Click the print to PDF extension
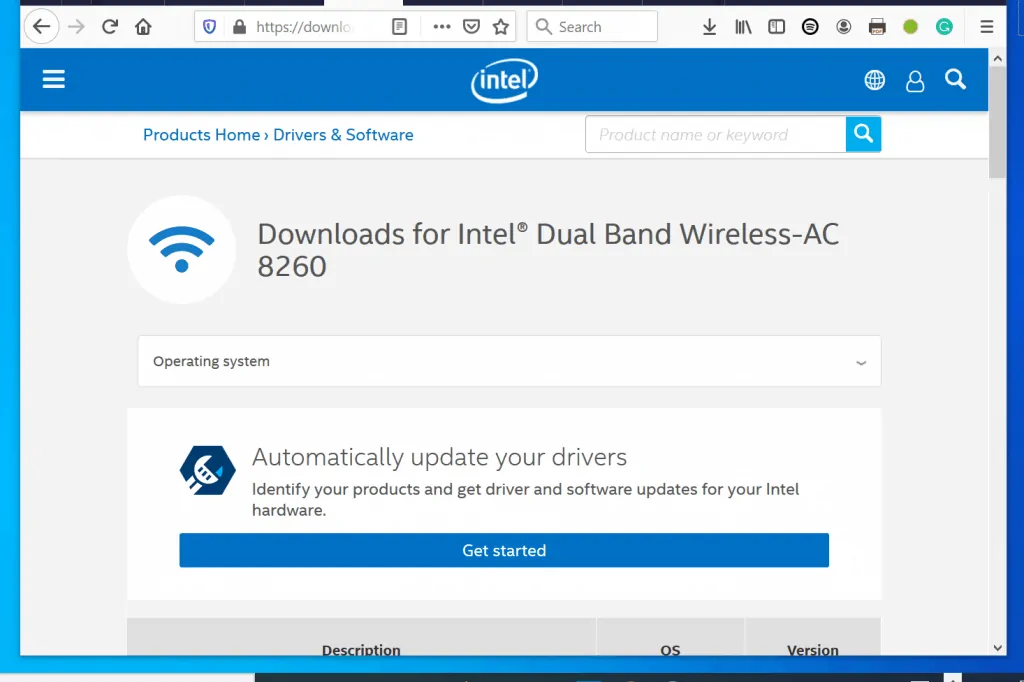 pos(877,27)
